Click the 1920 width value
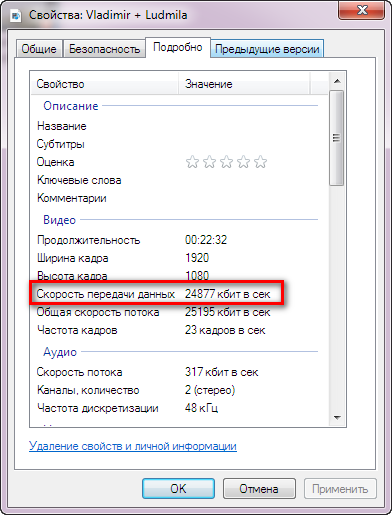 click(x=197, y=258)
